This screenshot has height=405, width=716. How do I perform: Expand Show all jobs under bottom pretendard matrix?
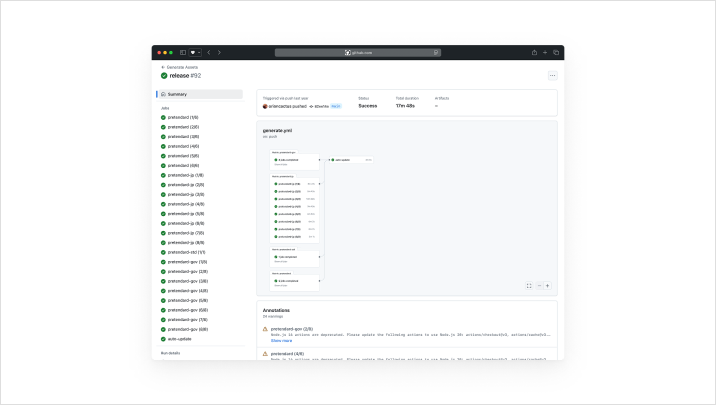(281, 285)
